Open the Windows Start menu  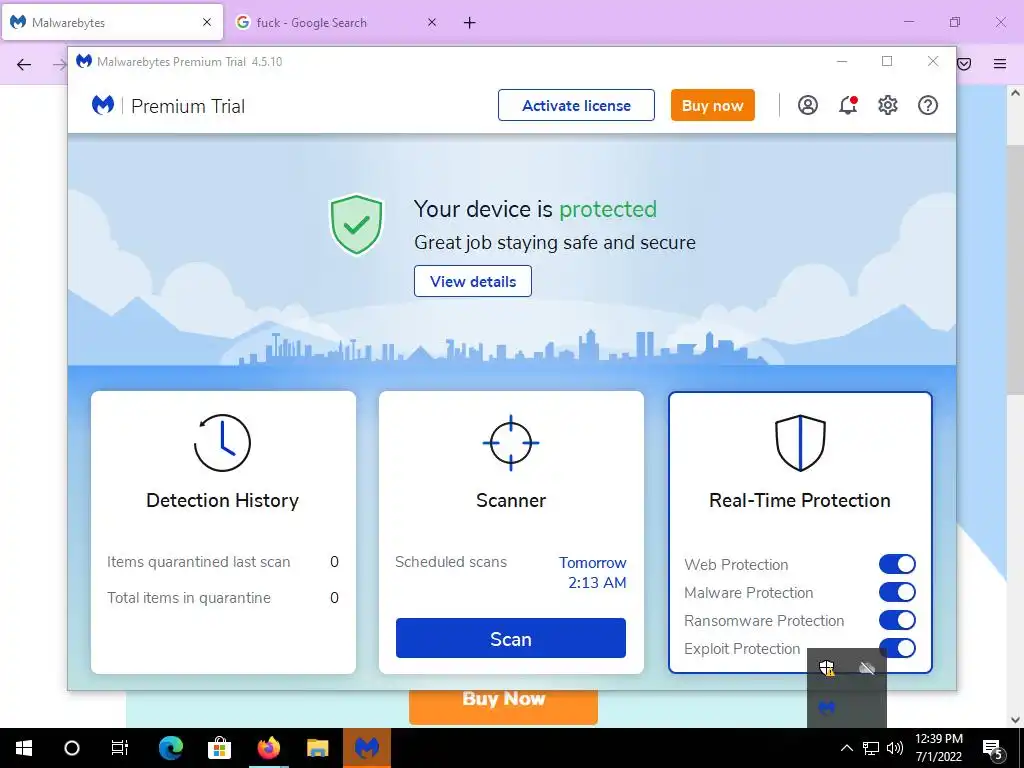point(24,748)
